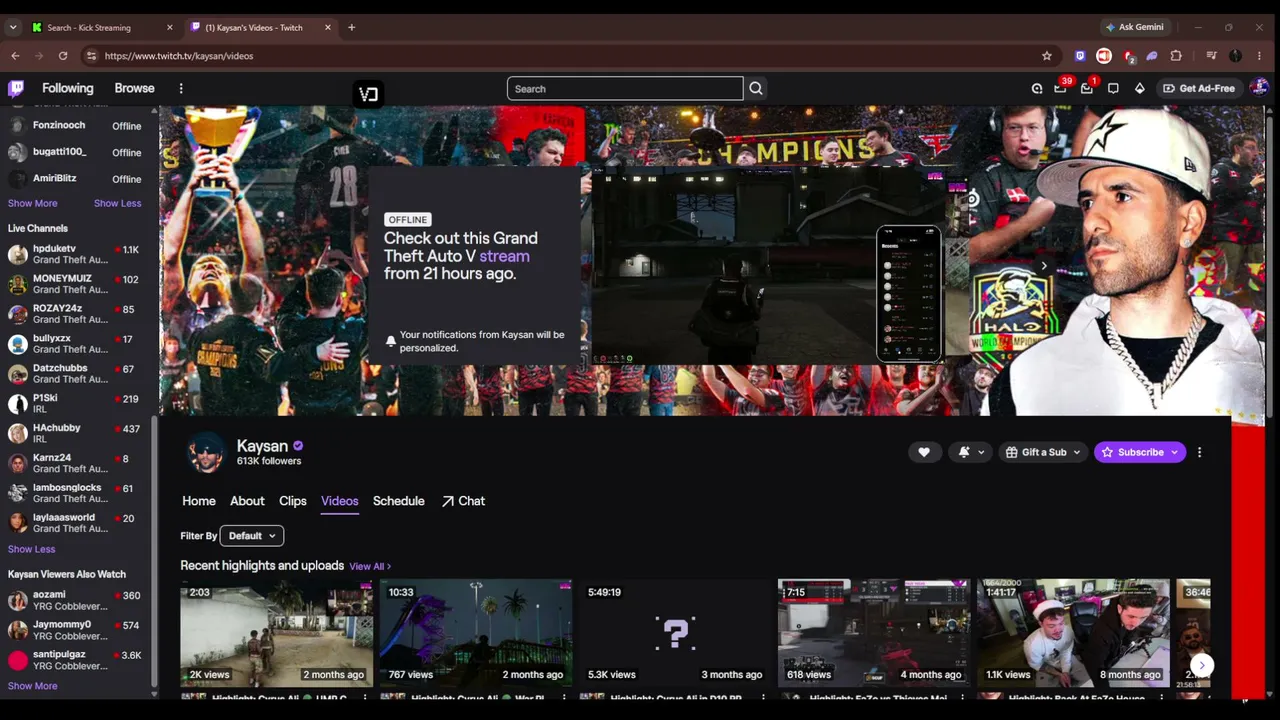Open Kaysan's notification bell dropdown
The image size is (1280, 720).
[x=970, y=452]
